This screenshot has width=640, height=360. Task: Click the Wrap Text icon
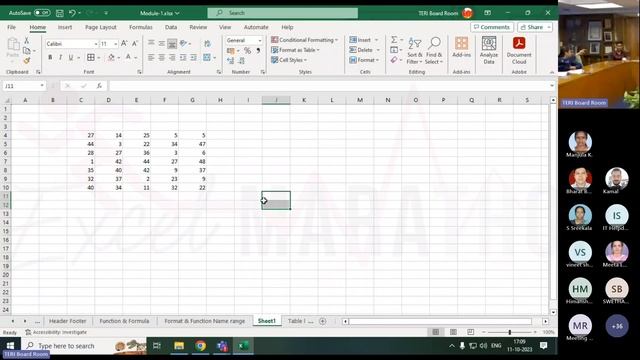click(x=207, y=44)
